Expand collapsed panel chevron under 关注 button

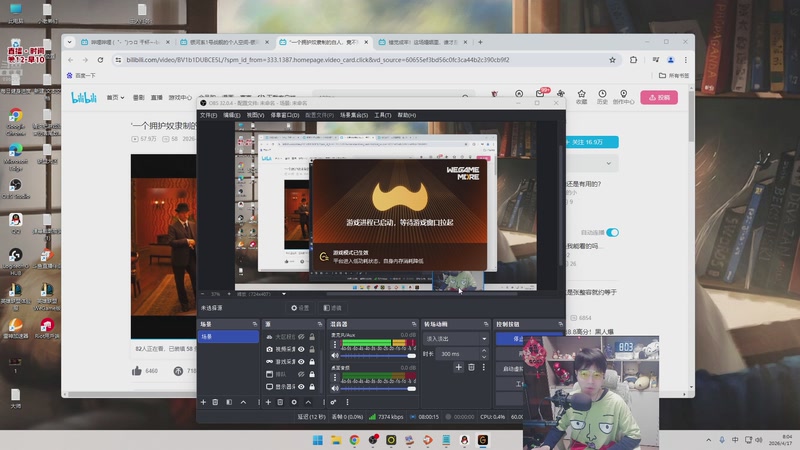608,164
